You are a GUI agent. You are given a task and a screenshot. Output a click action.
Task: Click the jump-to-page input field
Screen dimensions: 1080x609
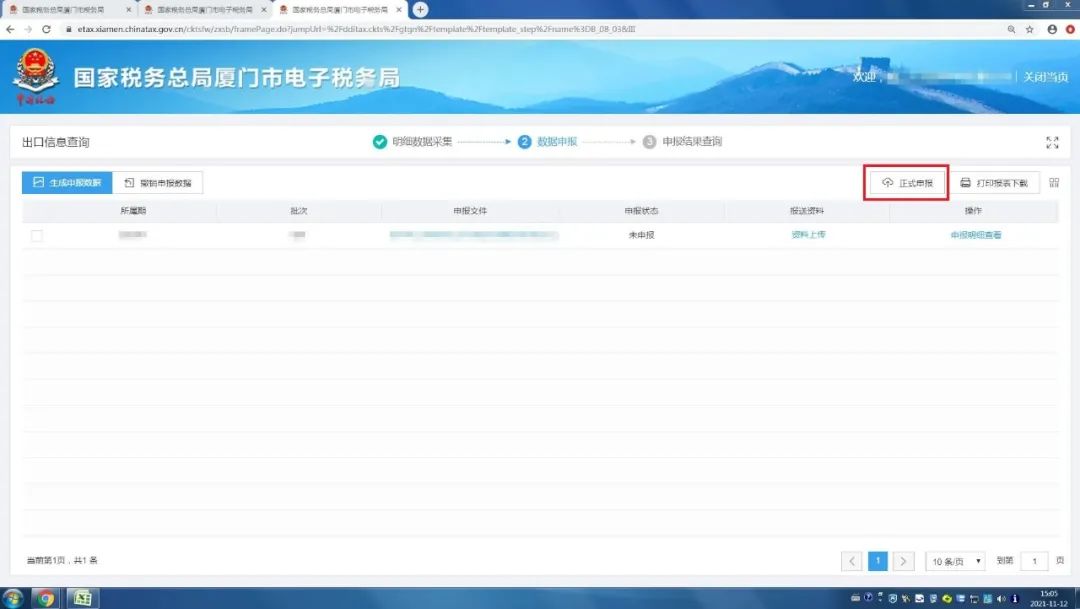point(1034,561)
